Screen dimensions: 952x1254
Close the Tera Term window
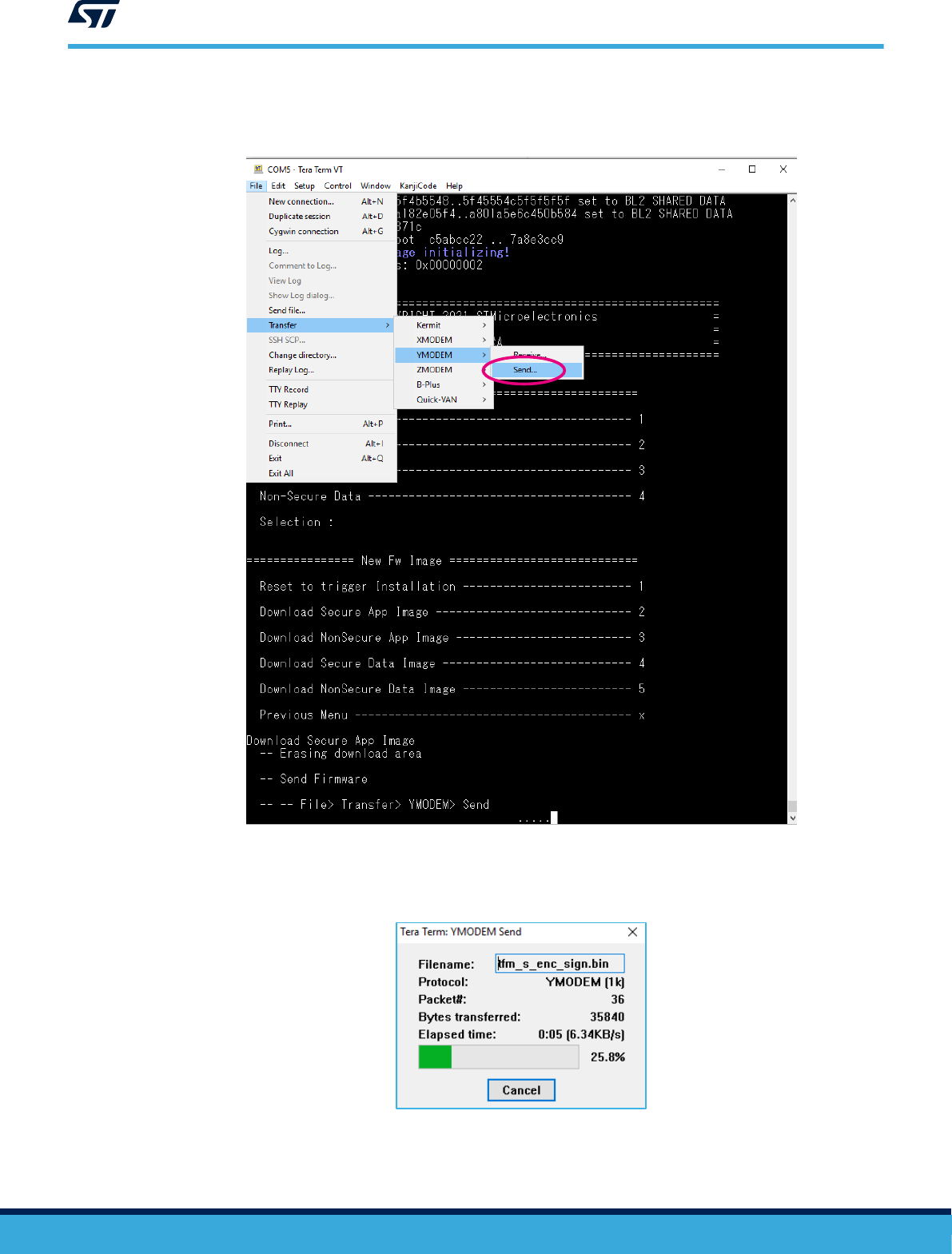[783, 169]
